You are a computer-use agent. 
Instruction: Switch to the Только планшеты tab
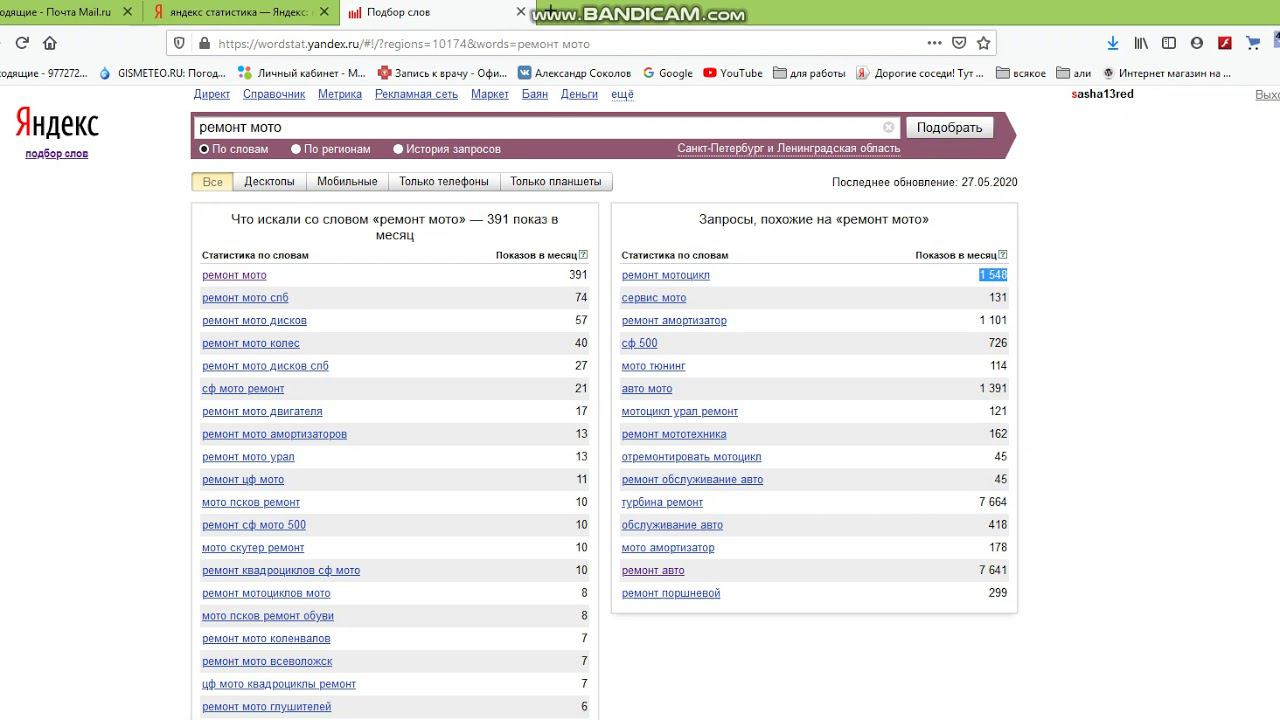(x=556, y=182)
